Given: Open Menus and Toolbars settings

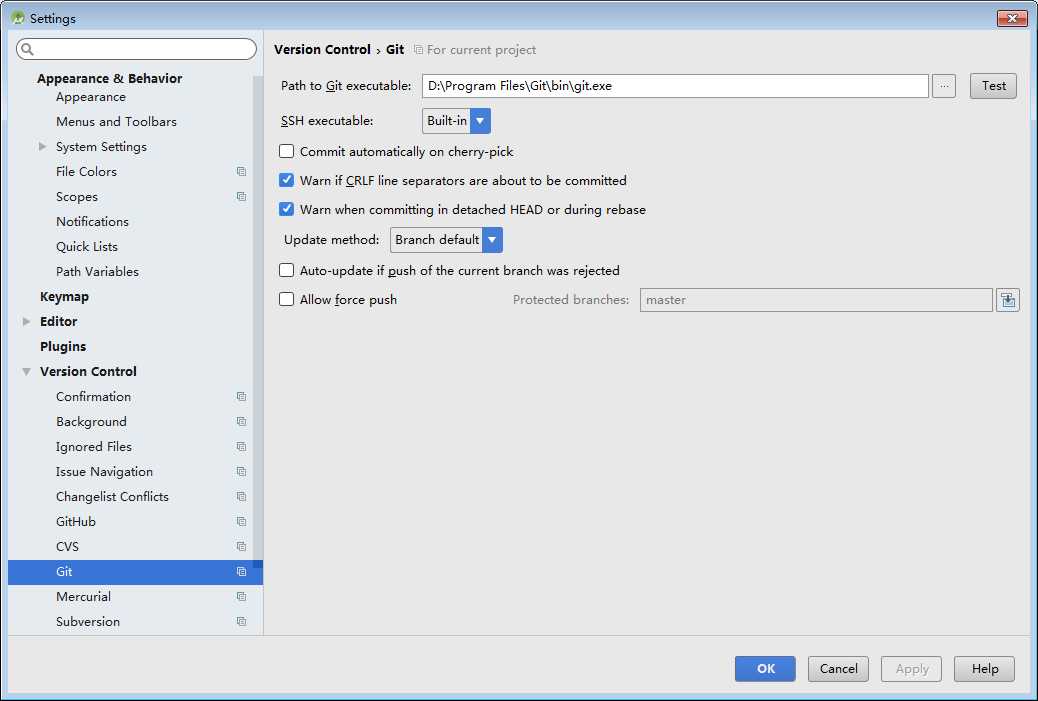Looking at the screenshot, I should 117,122.
